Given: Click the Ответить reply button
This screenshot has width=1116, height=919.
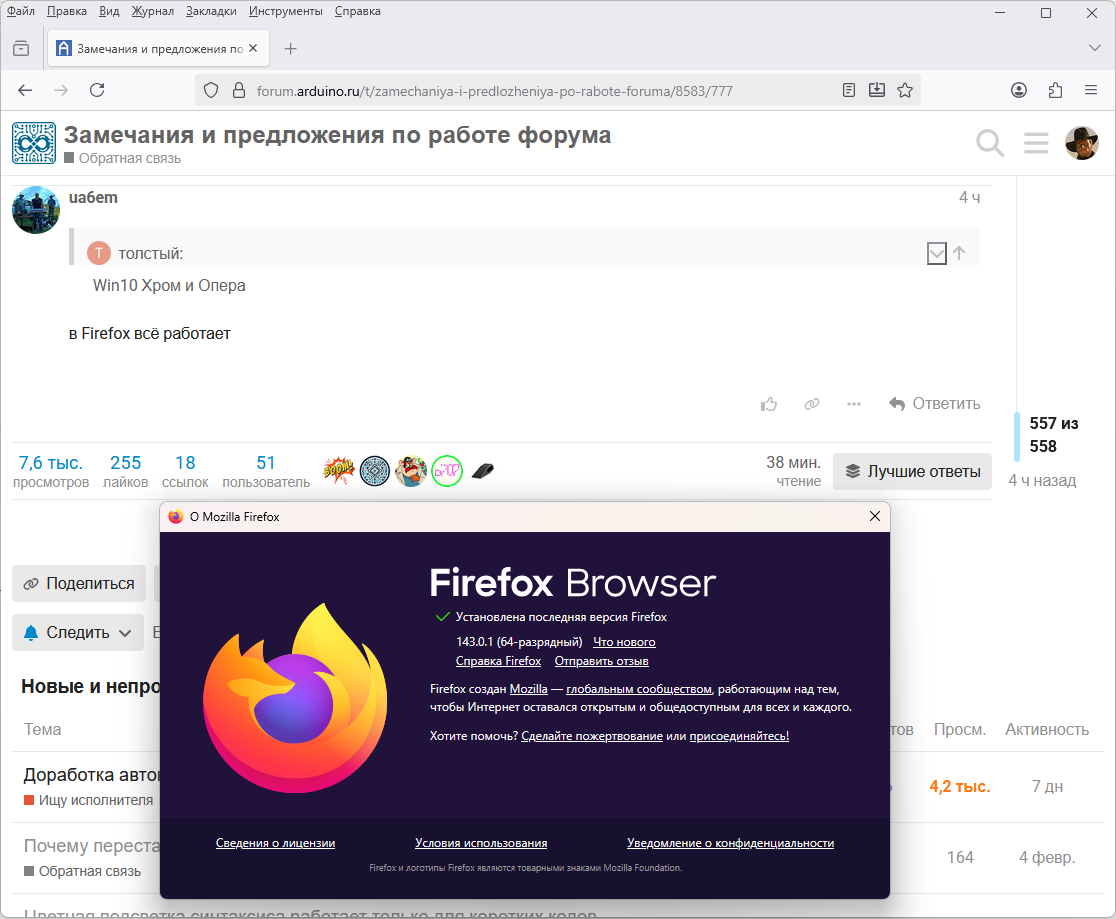Looking at the screenshot, I should point(934,404).
